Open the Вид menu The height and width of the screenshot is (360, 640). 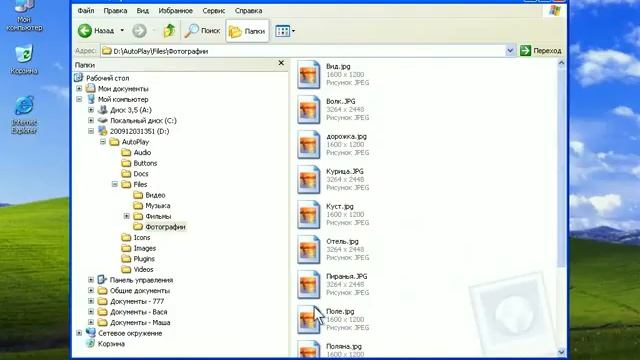pos(142,11)
